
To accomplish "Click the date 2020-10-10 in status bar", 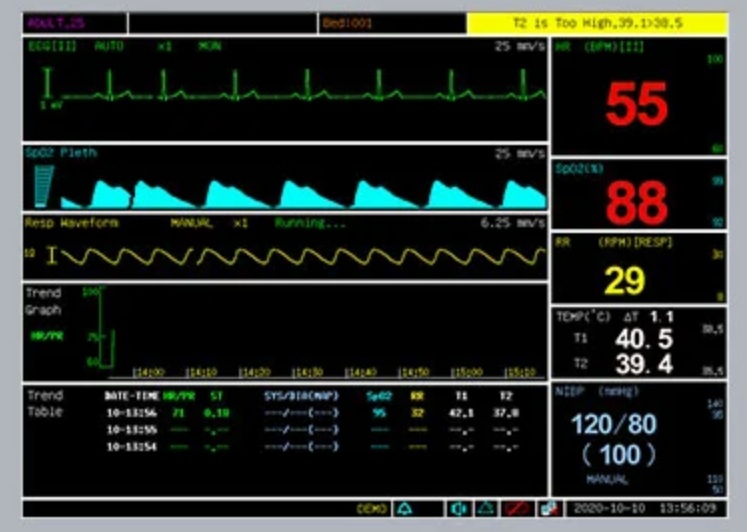I will pyautogui.click(x=610, y=508).
